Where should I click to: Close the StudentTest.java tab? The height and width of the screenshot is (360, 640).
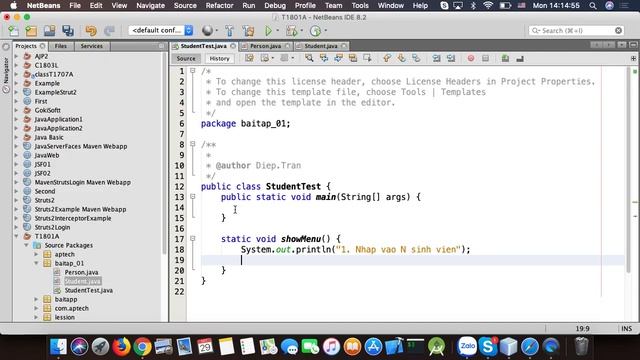point(233,46)
